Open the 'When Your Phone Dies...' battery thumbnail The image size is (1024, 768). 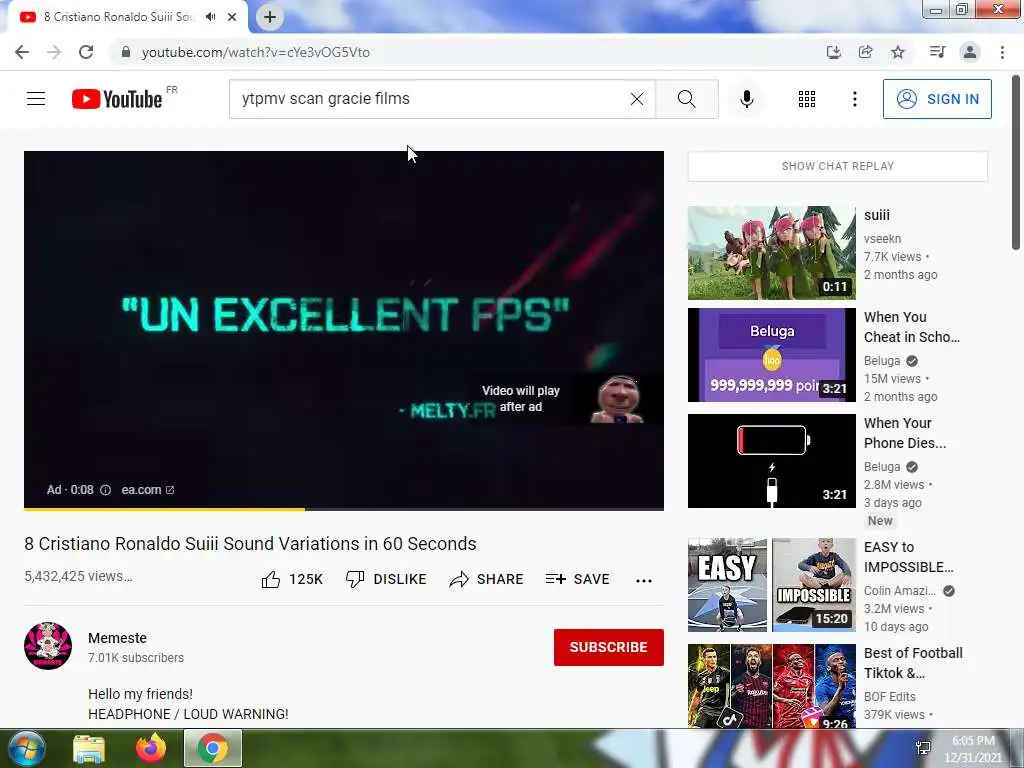(771, 460)
